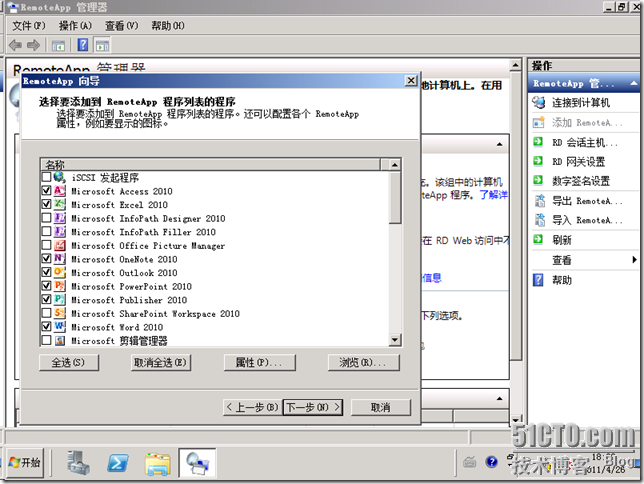Click the Microsoft Word 2010 icon
The width and height of the screenshot is (644, 484).
pos(60,327)
